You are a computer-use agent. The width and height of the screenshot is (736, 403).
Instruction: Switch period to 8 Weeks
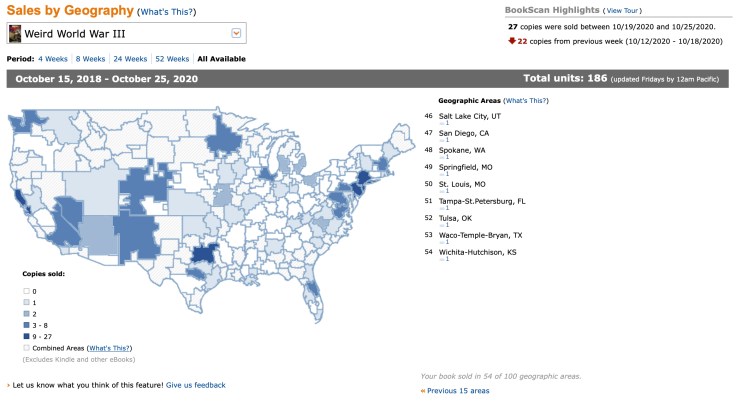coord(91,59)
